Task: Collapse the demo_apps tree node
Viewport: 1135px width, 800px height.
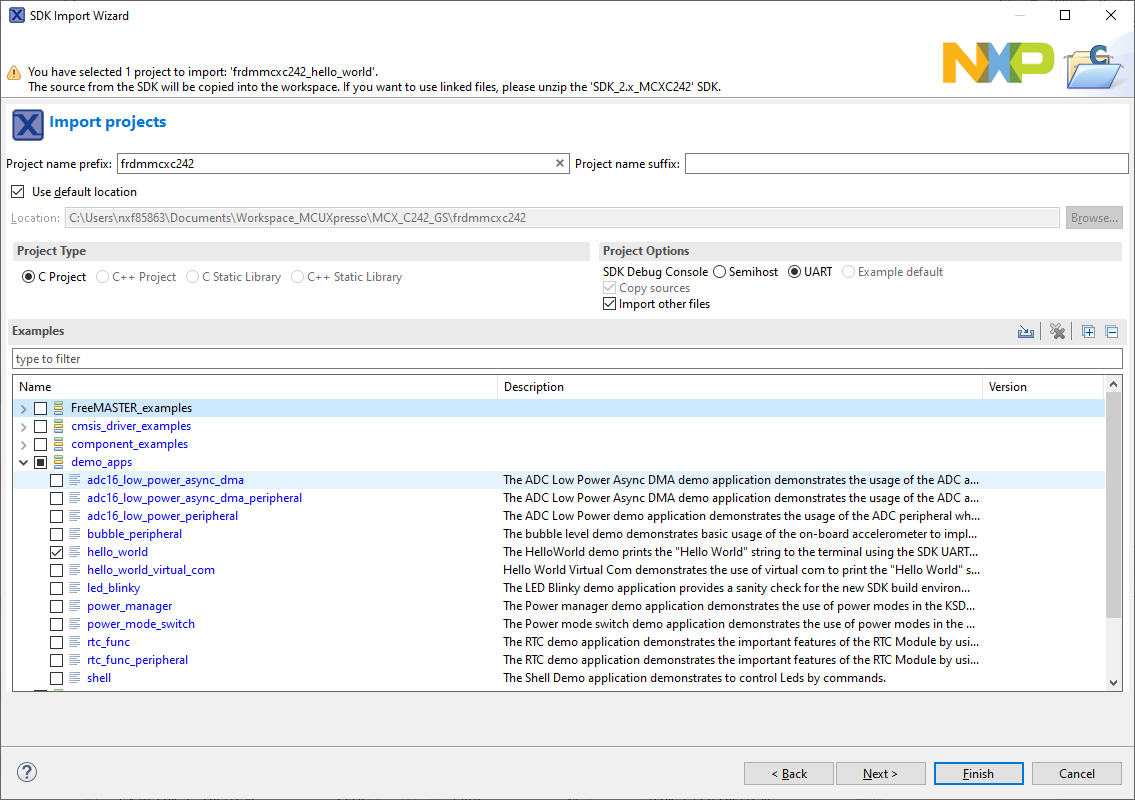Action: 23,462
